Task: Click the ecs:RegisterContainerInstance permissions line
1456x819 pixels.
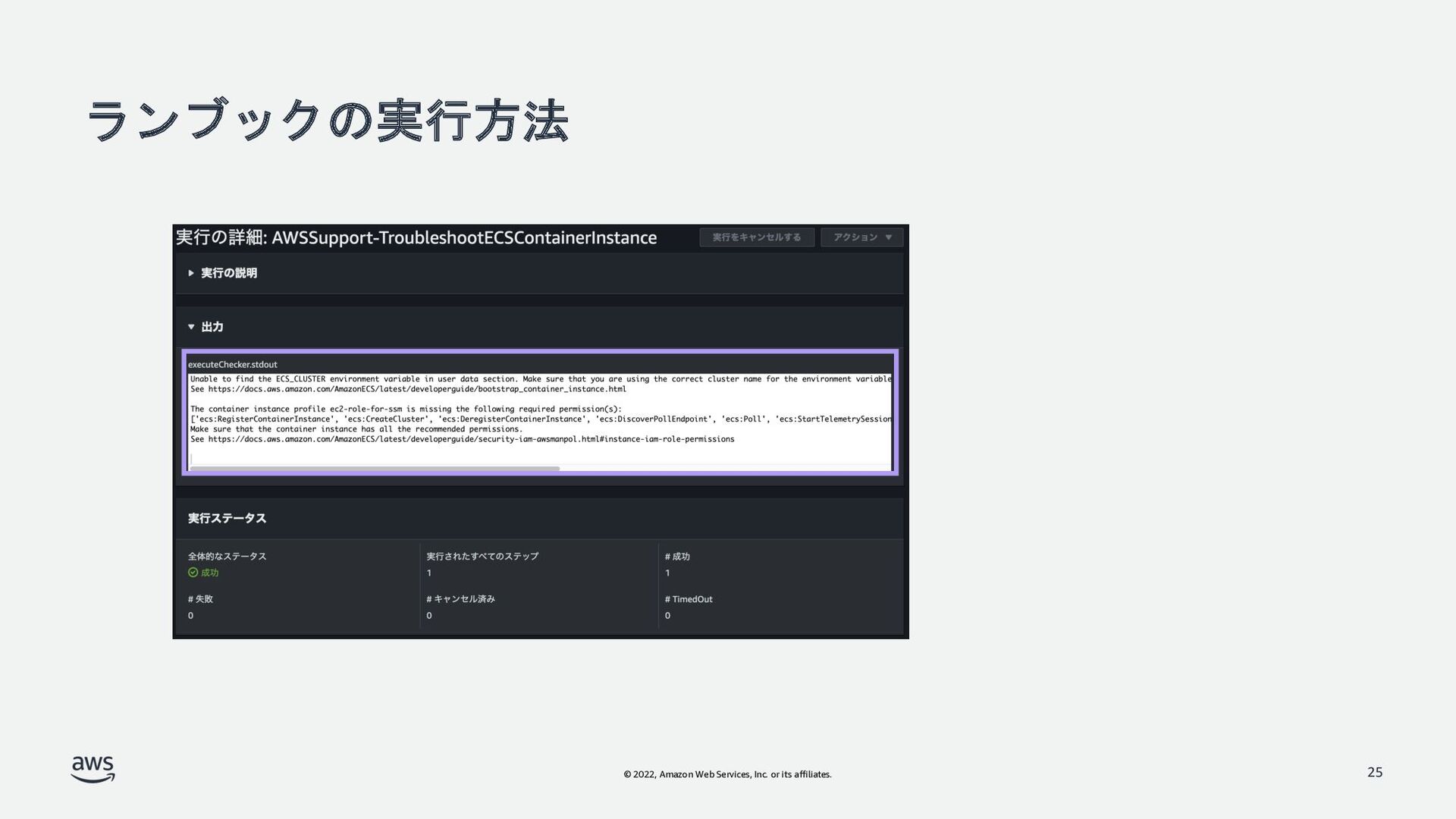Action: pos(541,419)
